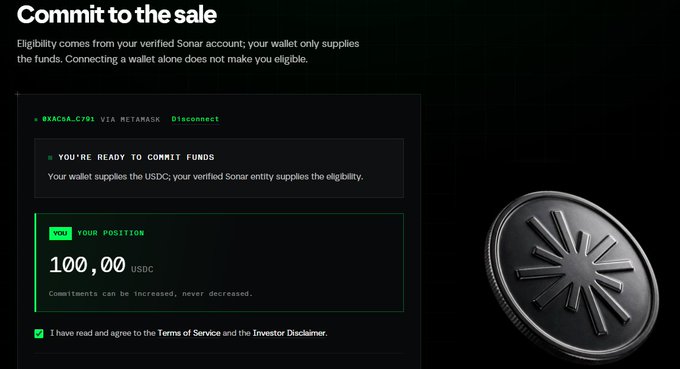Click the Commit to the sale heading

coord(117,14)
